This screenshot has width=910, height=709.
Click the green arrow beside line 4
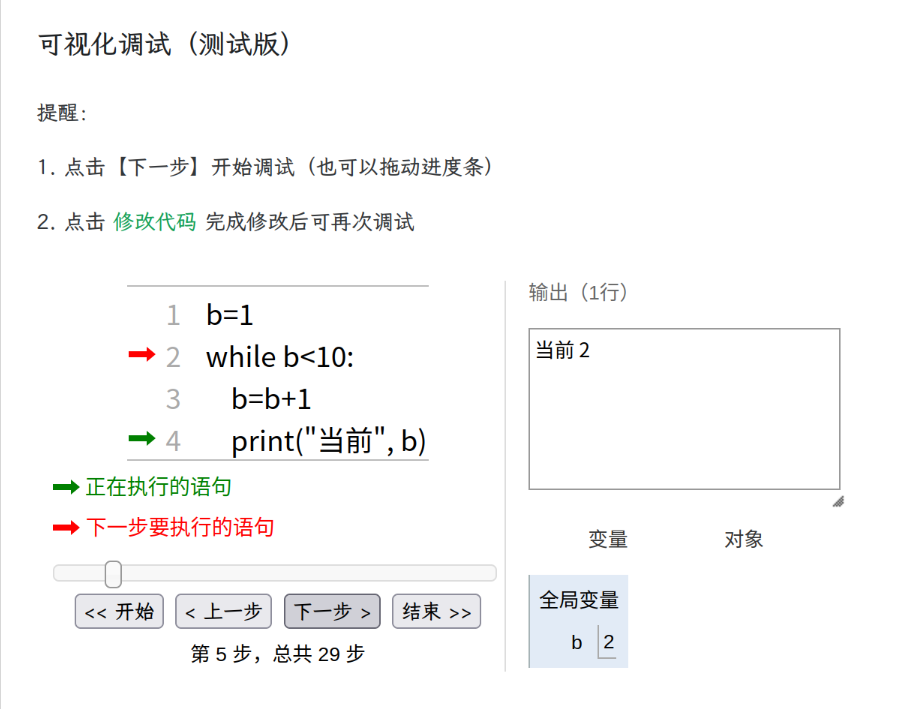point(142,438)
